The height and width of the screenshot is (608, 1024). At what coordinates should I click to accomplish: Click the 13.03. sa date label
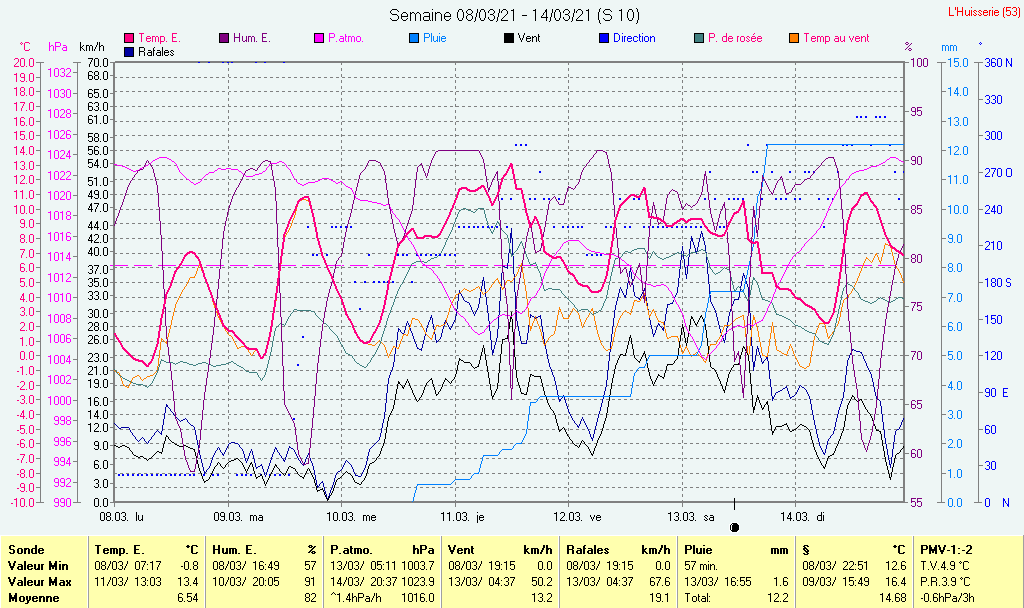(x=690, y=517)
